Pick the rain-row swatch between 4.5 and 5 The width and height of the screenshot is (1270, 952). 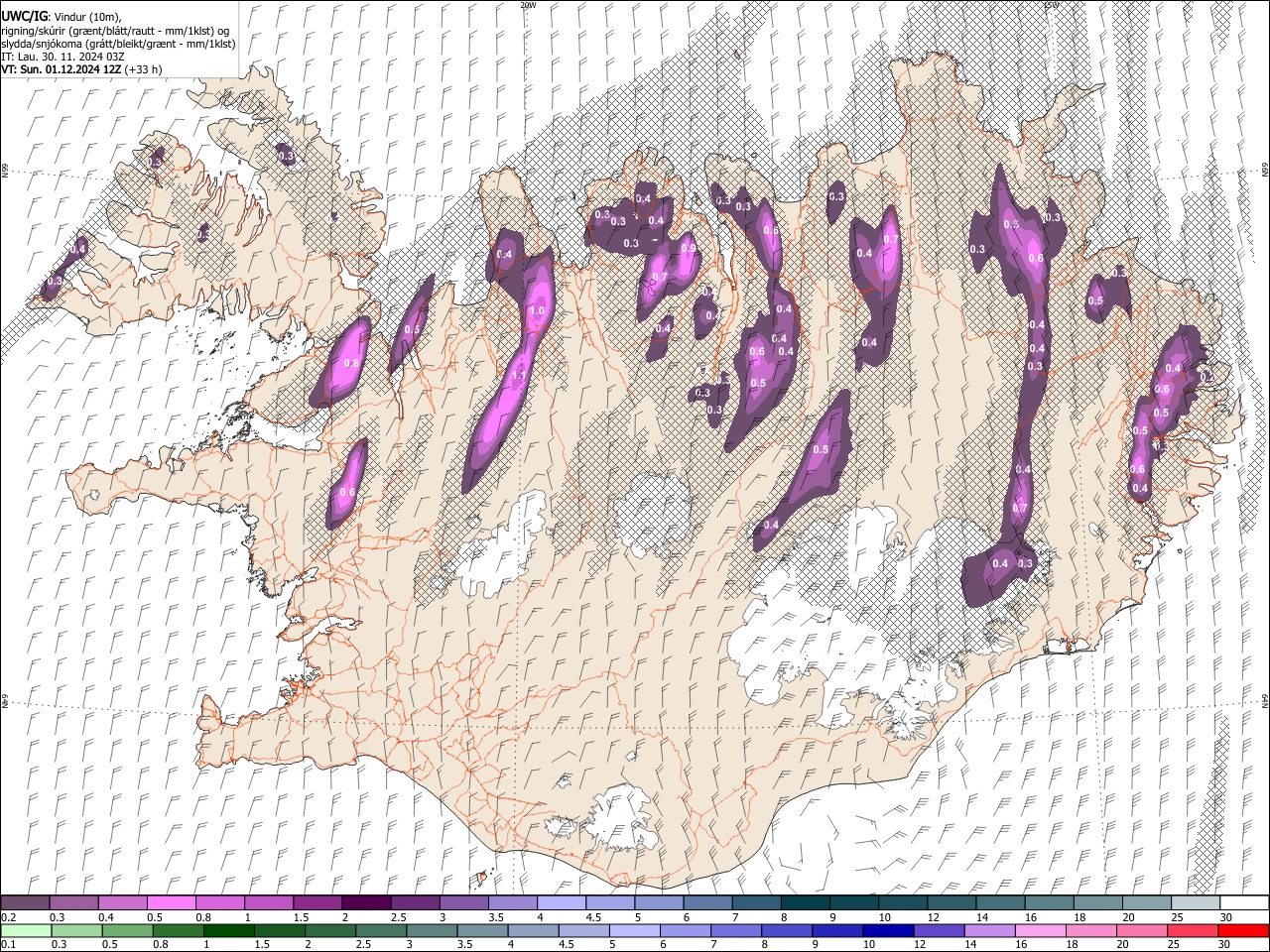(582, 931)
